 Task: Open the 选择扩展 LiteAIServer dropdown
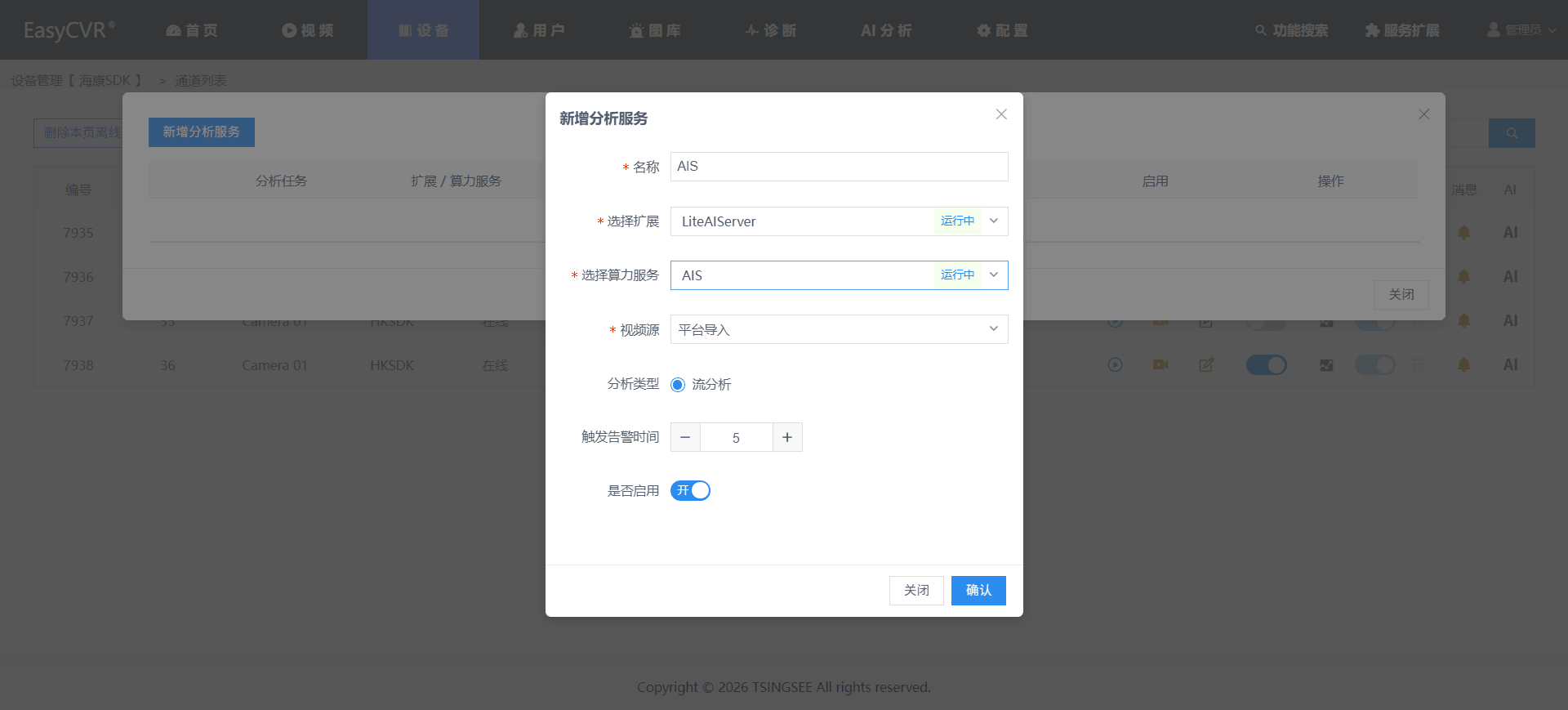point(839,221)
